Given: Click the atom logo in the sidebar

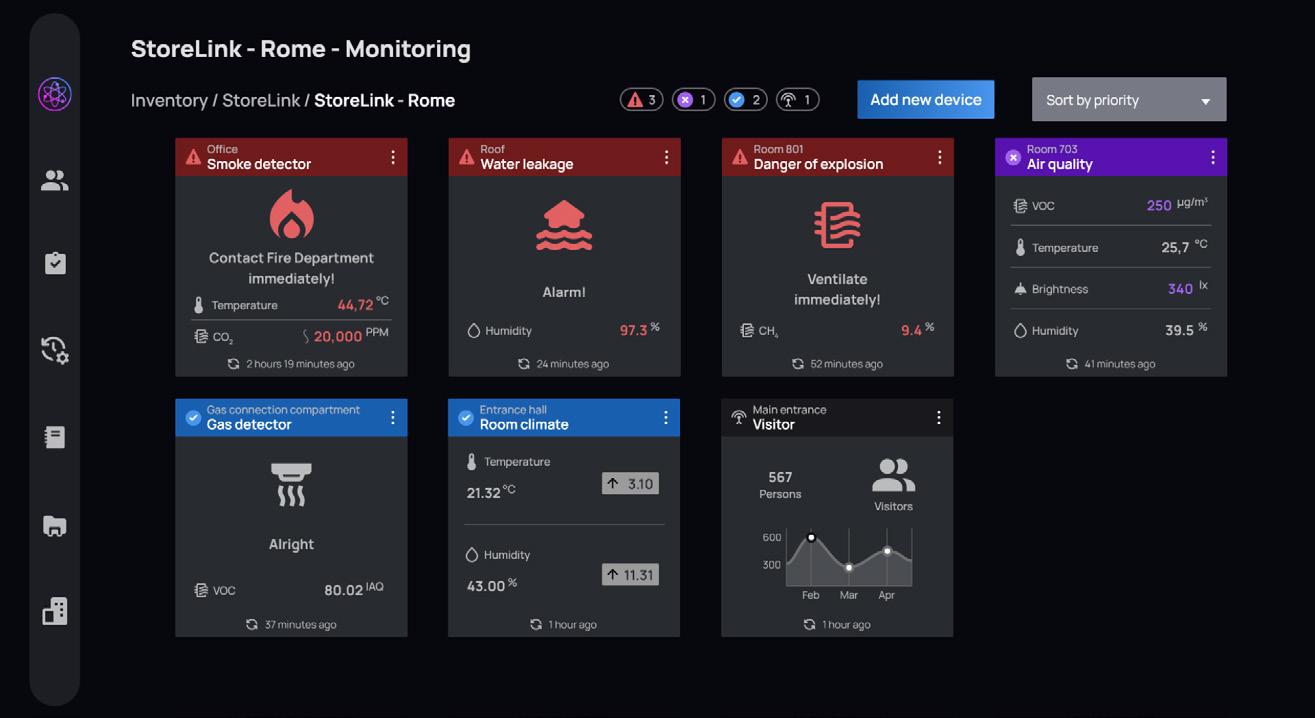Looking at the screenshot, I should point(55,94).
